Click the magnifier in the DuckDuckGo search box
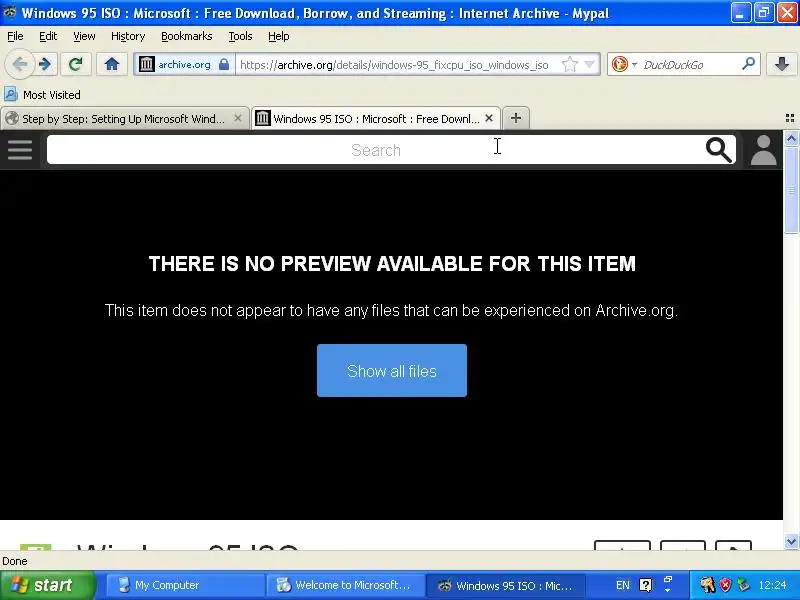This screenshot has width=800, height=600. tap(748, 64)
